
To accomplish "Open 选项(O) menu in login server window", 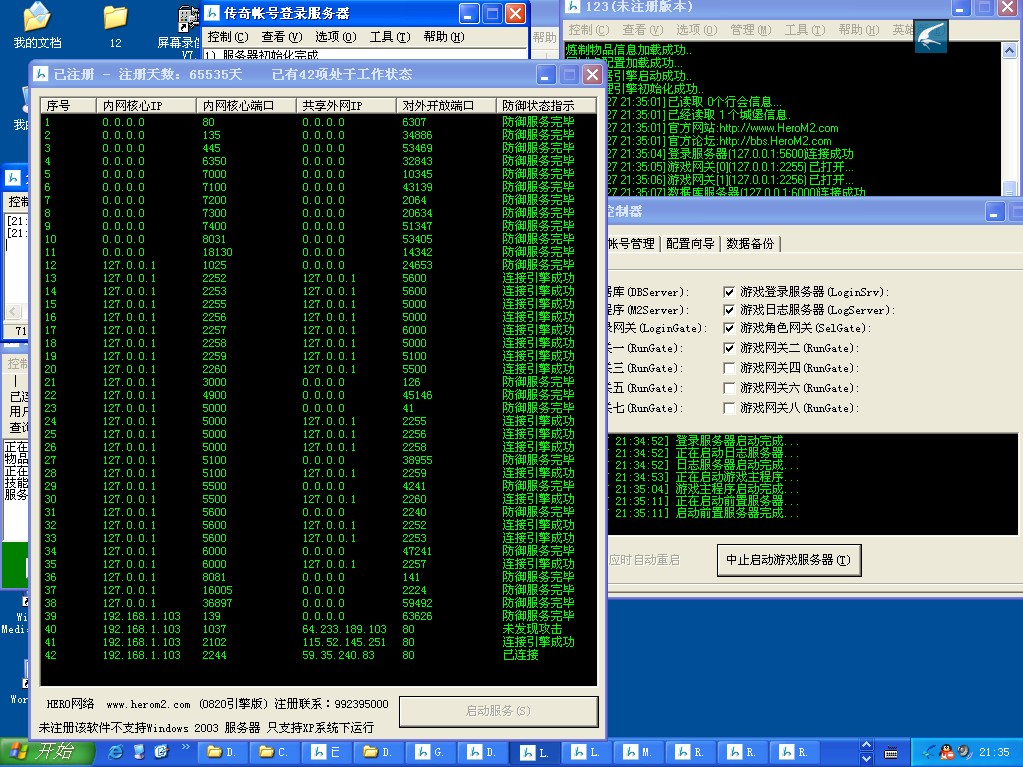I will click(x=335, y=37).
